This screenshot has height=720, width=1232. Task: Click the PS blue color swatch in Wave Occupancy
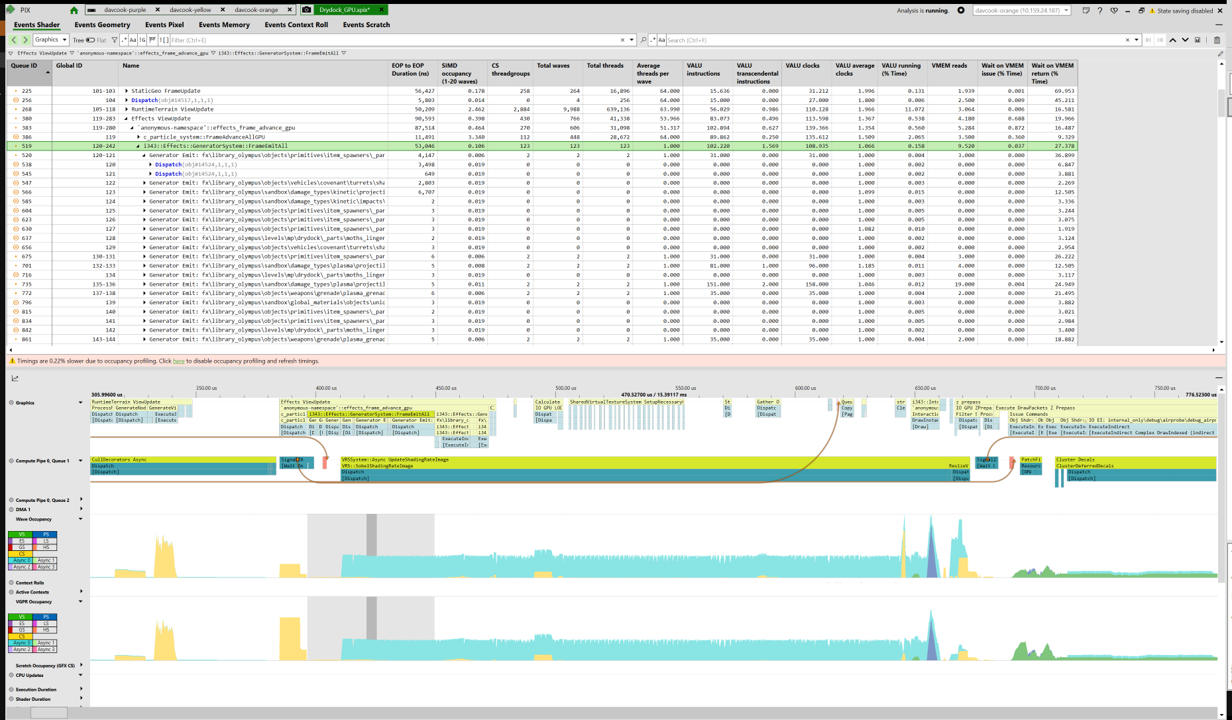[45, 535]
